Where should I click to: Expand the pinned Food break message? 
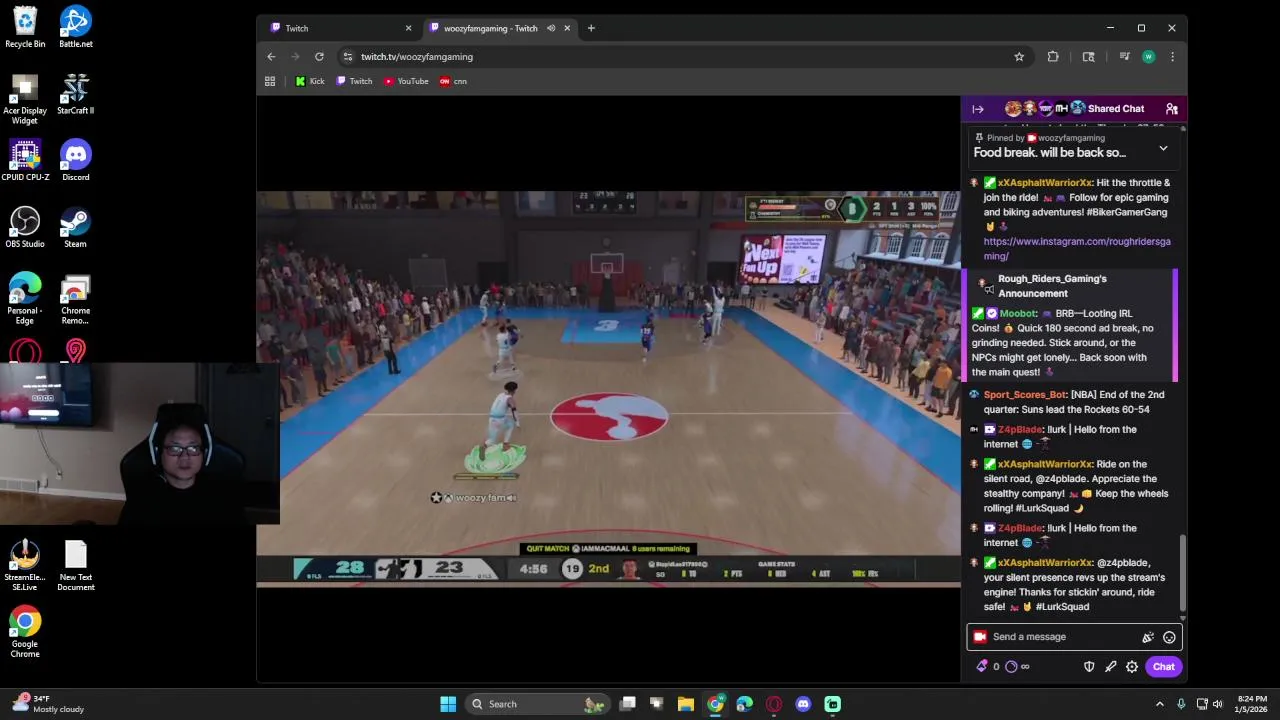[1163, 148]
